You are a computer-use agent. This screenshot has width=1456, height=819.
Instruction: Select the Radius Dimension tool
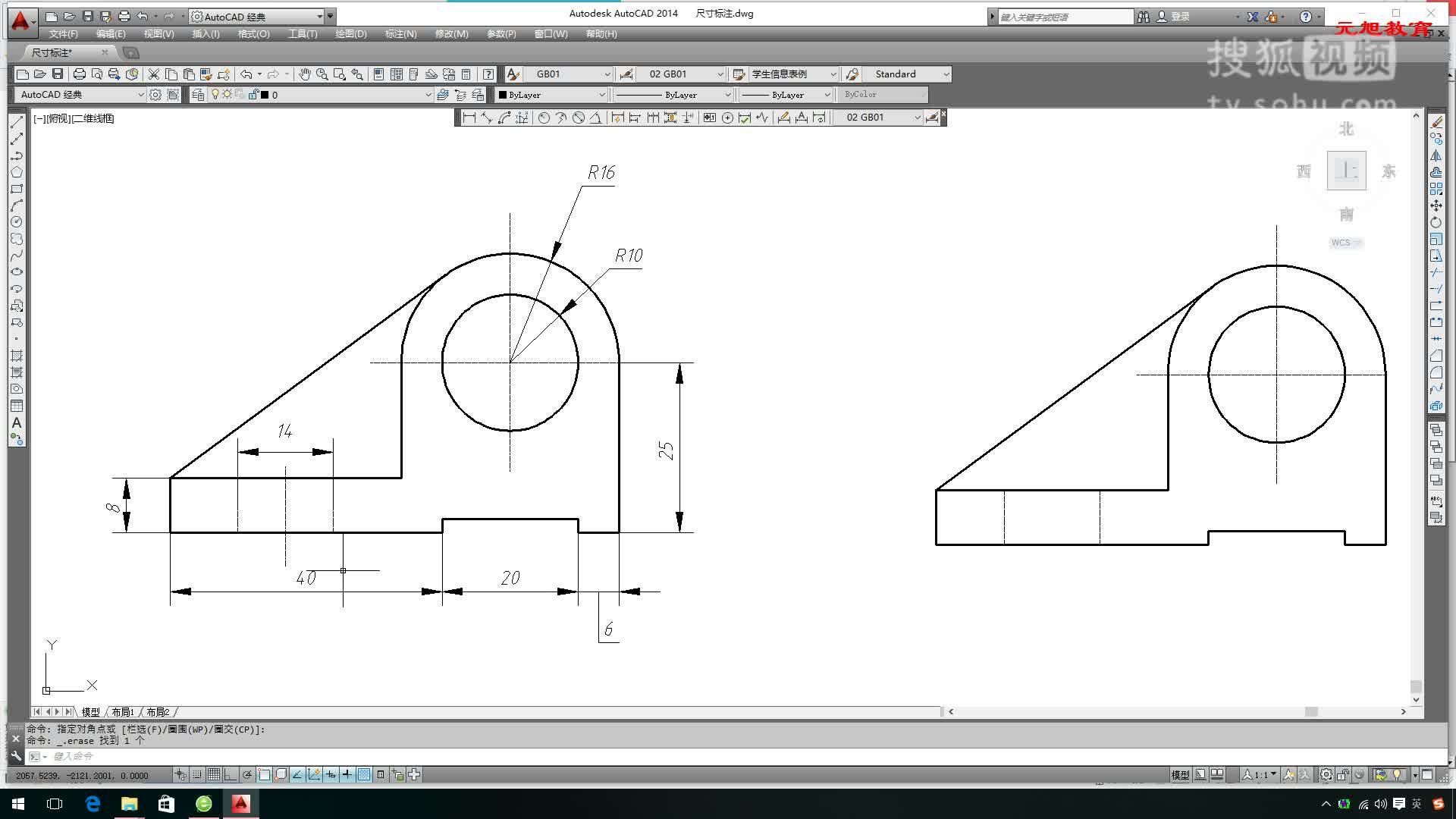click(x=544, y=118)
